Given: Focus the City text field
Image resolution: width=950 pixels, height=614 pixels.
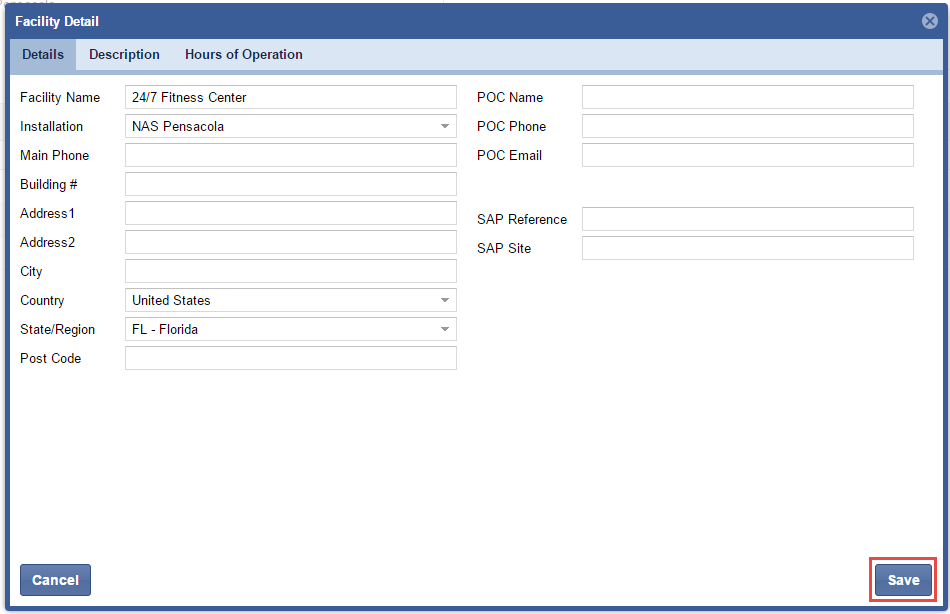Looking at the screenshot, I should tap(290, 272).
